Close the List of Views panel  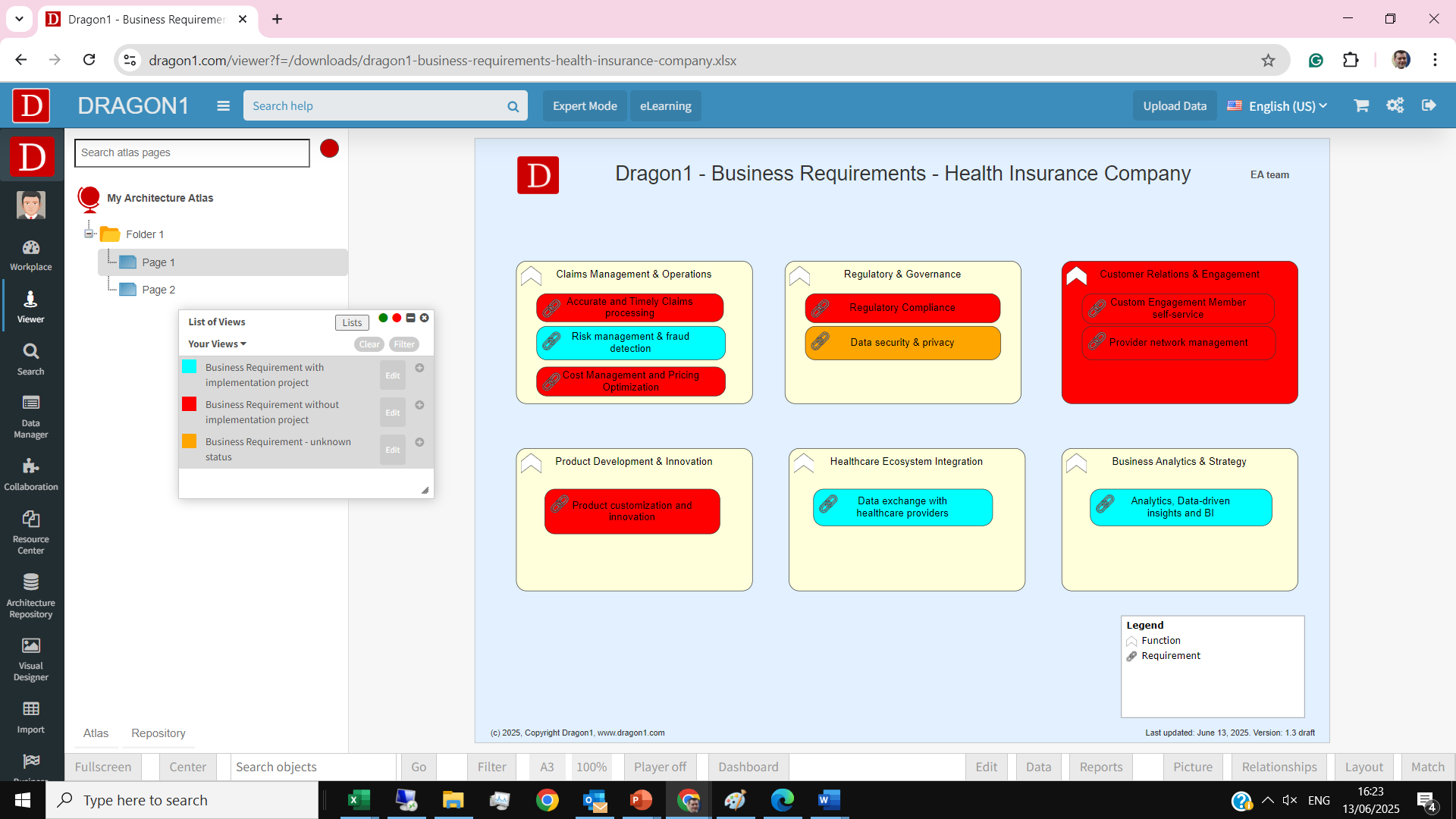(x=425, y=318)
